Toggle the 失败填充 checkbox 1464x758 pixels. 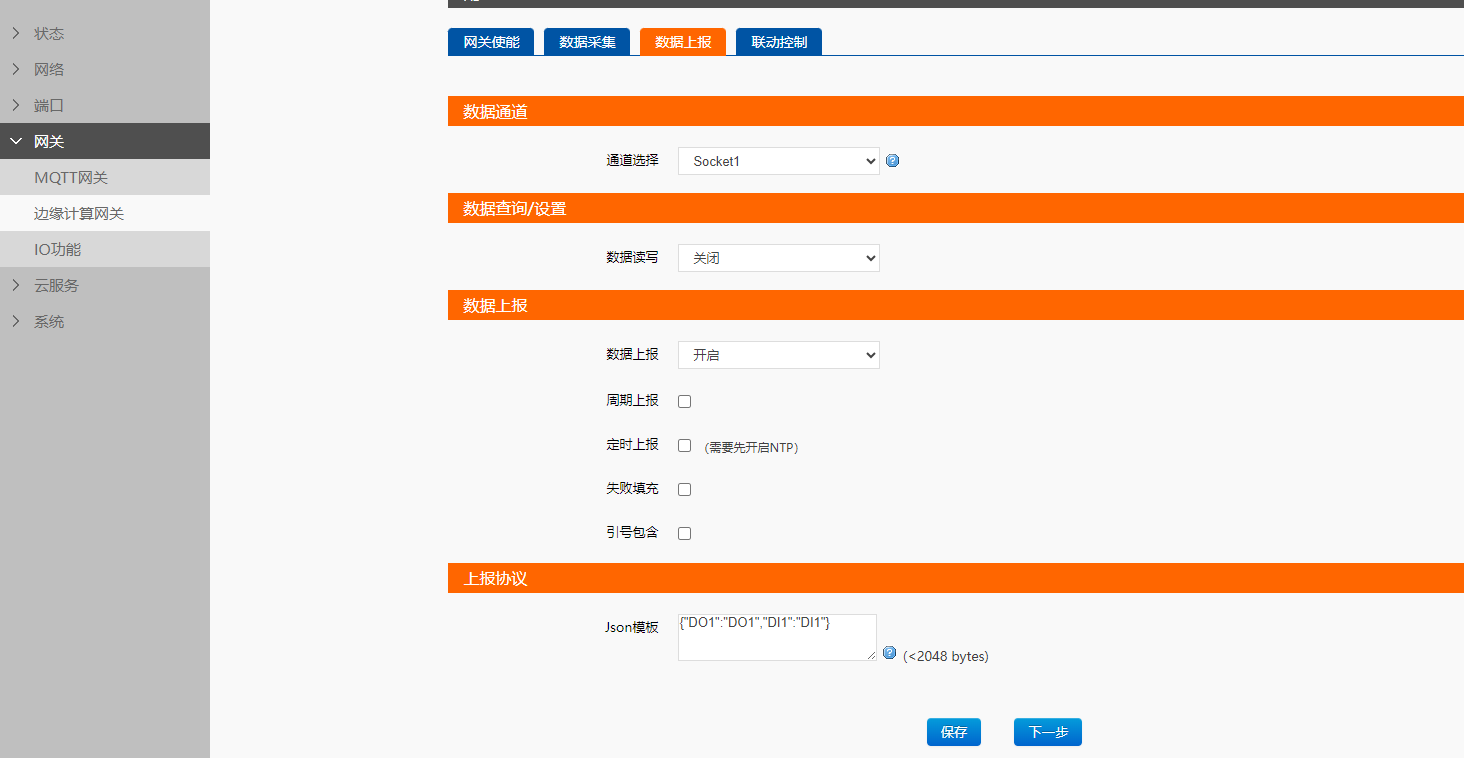(685, 489)
